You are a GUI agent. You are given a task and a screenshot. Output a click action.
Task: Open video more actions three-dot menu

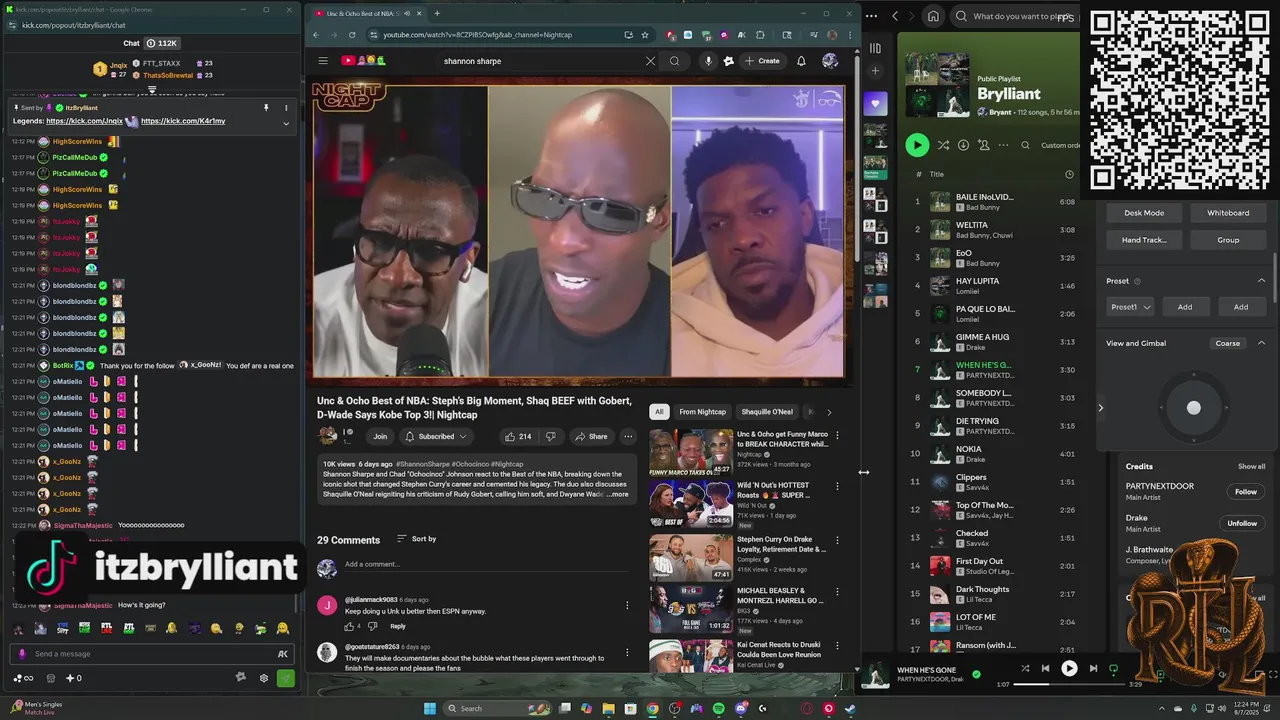click(628, 436)
